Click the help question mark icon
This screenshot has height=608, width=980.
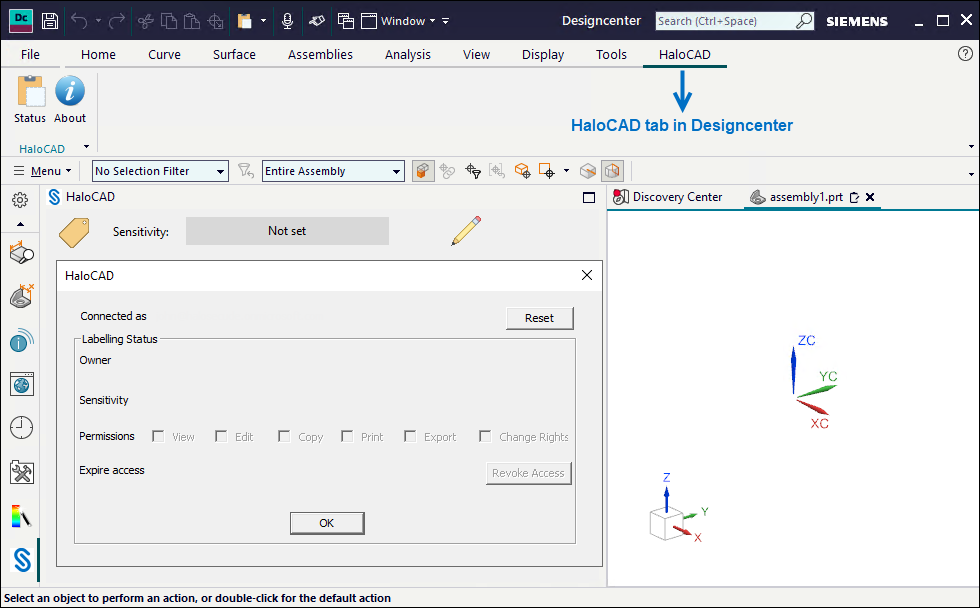pos(965,54)
